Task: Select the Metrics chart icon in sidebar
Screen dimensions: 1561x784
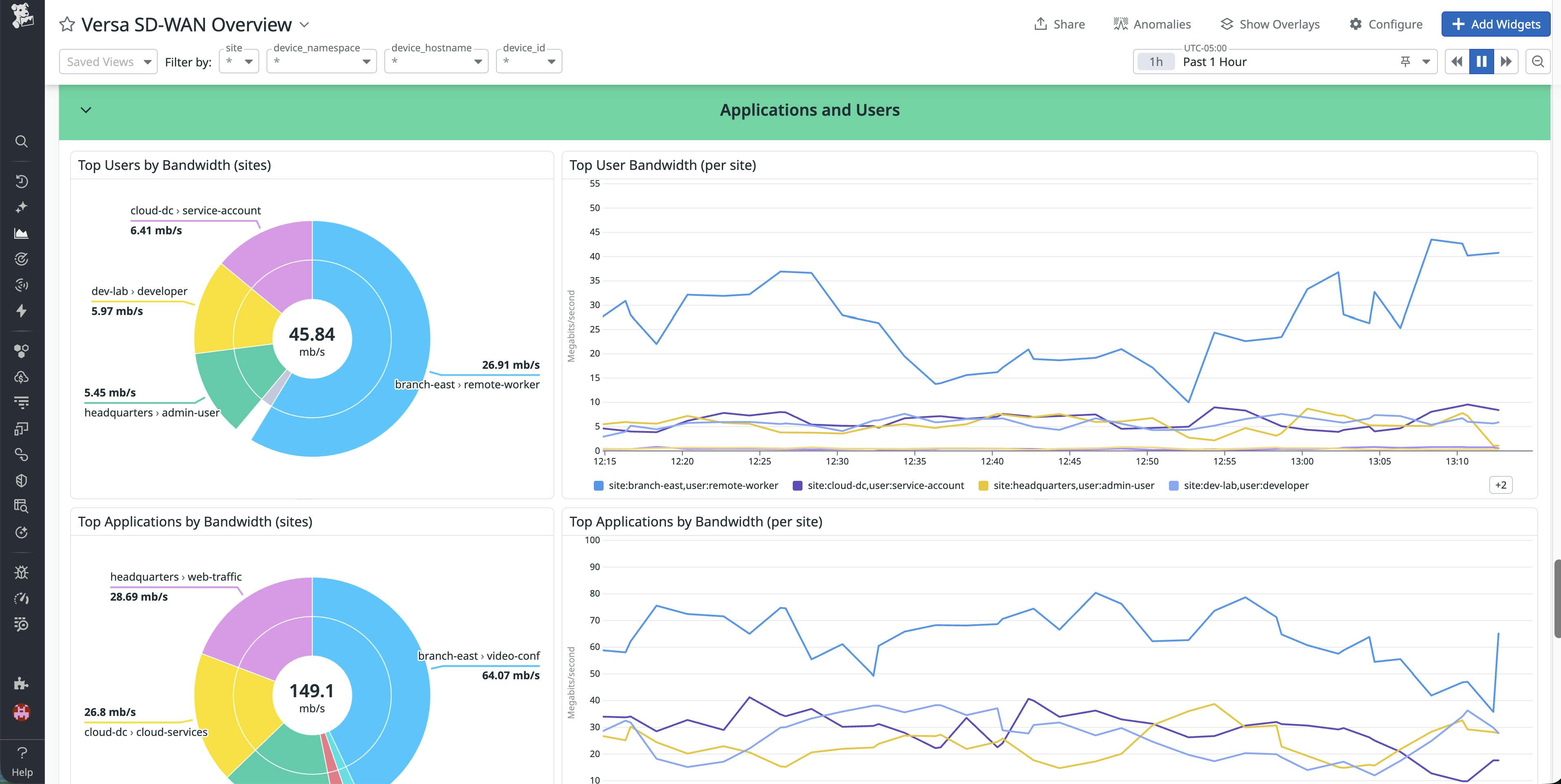Action: [x=22, y=233]
